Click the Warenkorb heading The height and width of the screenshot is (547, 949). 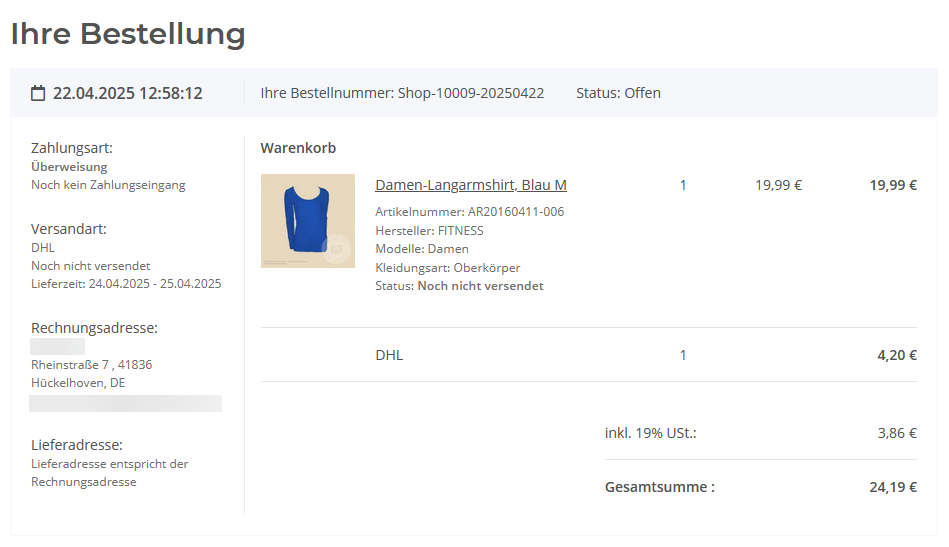(298, 148)
